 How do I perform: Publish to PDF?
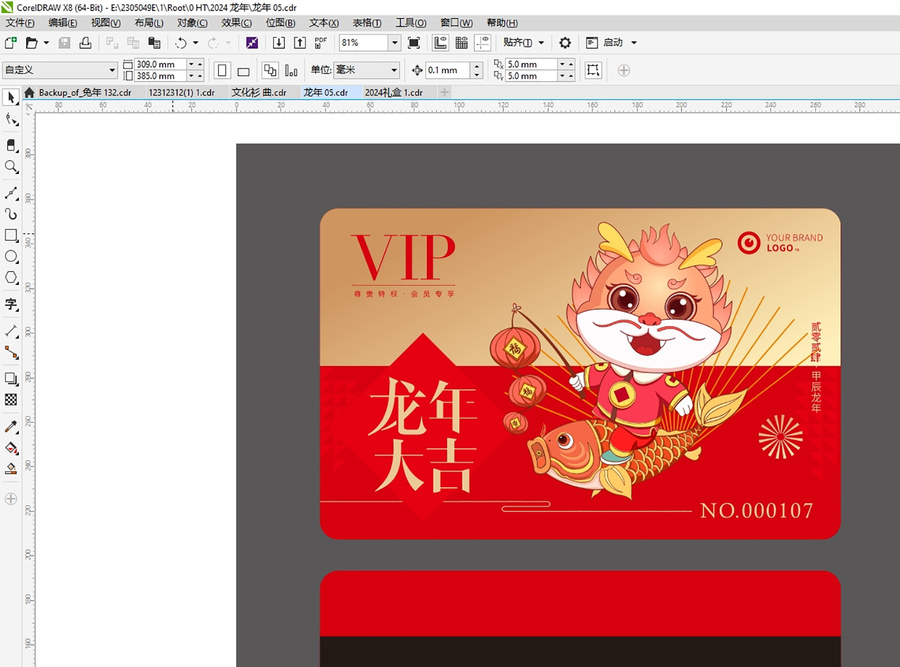coord(320,42)
